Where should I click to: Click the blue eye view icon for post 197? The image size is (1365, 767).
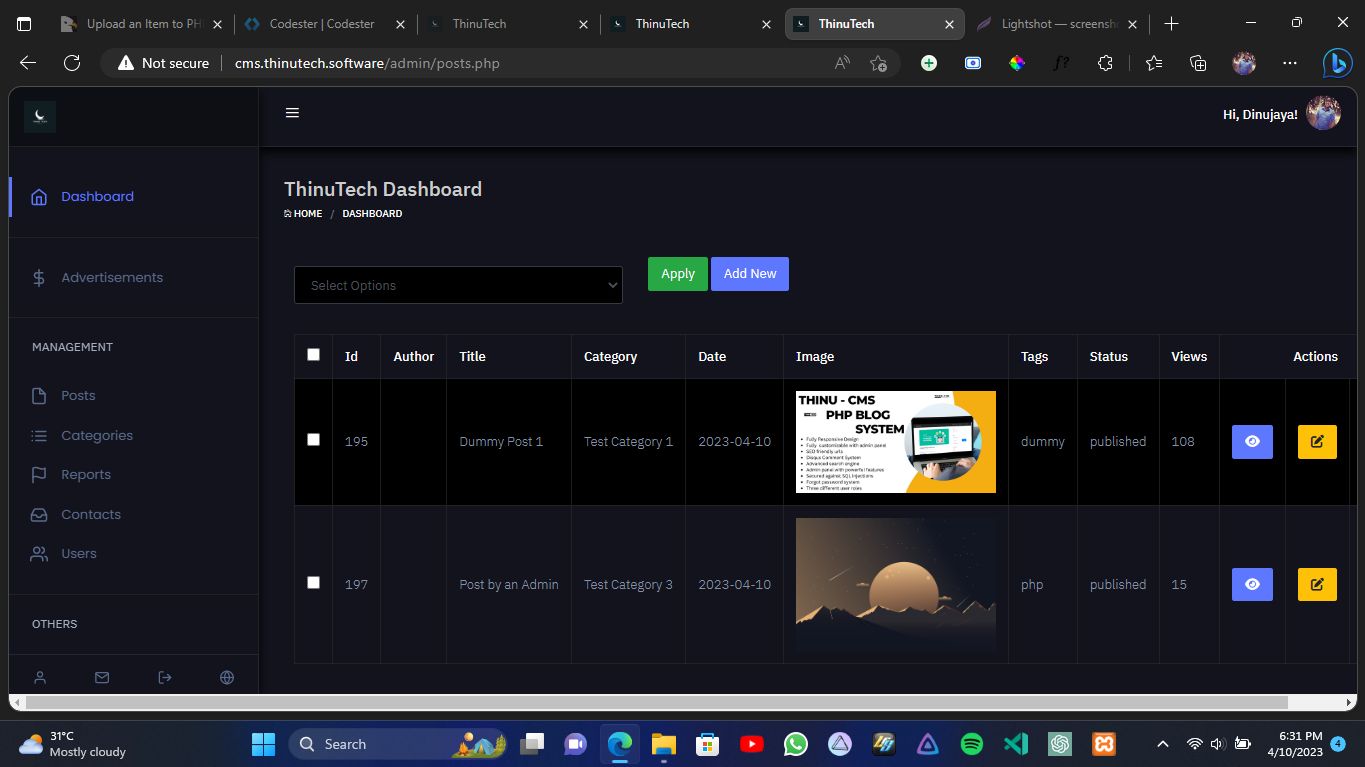click(1252, 585)
